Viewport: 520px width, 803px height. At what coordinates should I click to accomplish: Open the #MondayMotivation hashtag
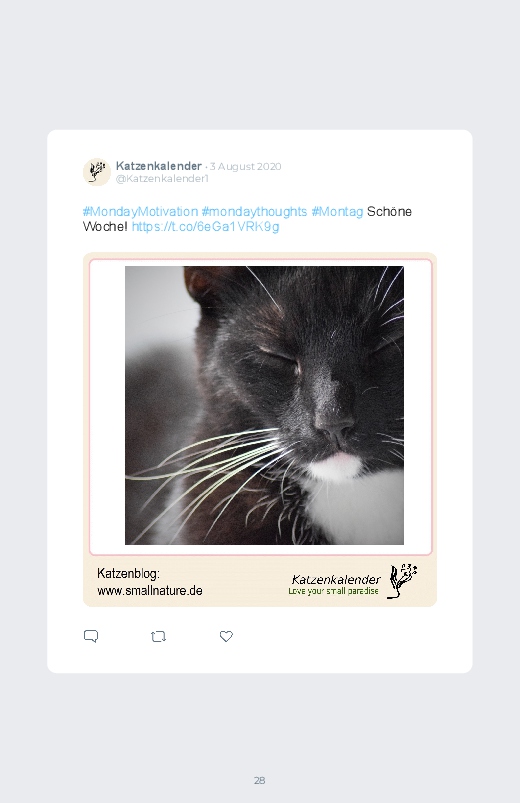[x=140, y=212]
